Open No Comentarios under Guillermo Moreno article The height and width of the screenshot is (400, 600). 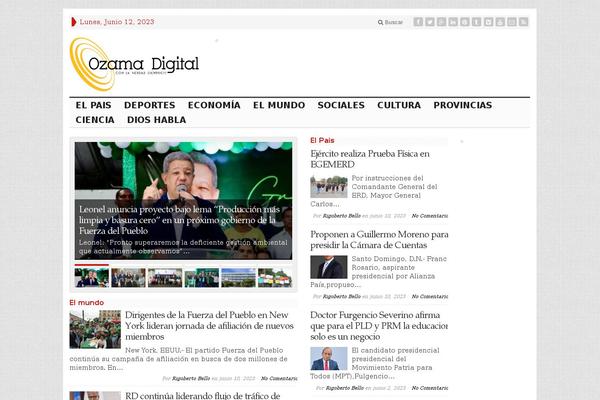click(430, 297)
